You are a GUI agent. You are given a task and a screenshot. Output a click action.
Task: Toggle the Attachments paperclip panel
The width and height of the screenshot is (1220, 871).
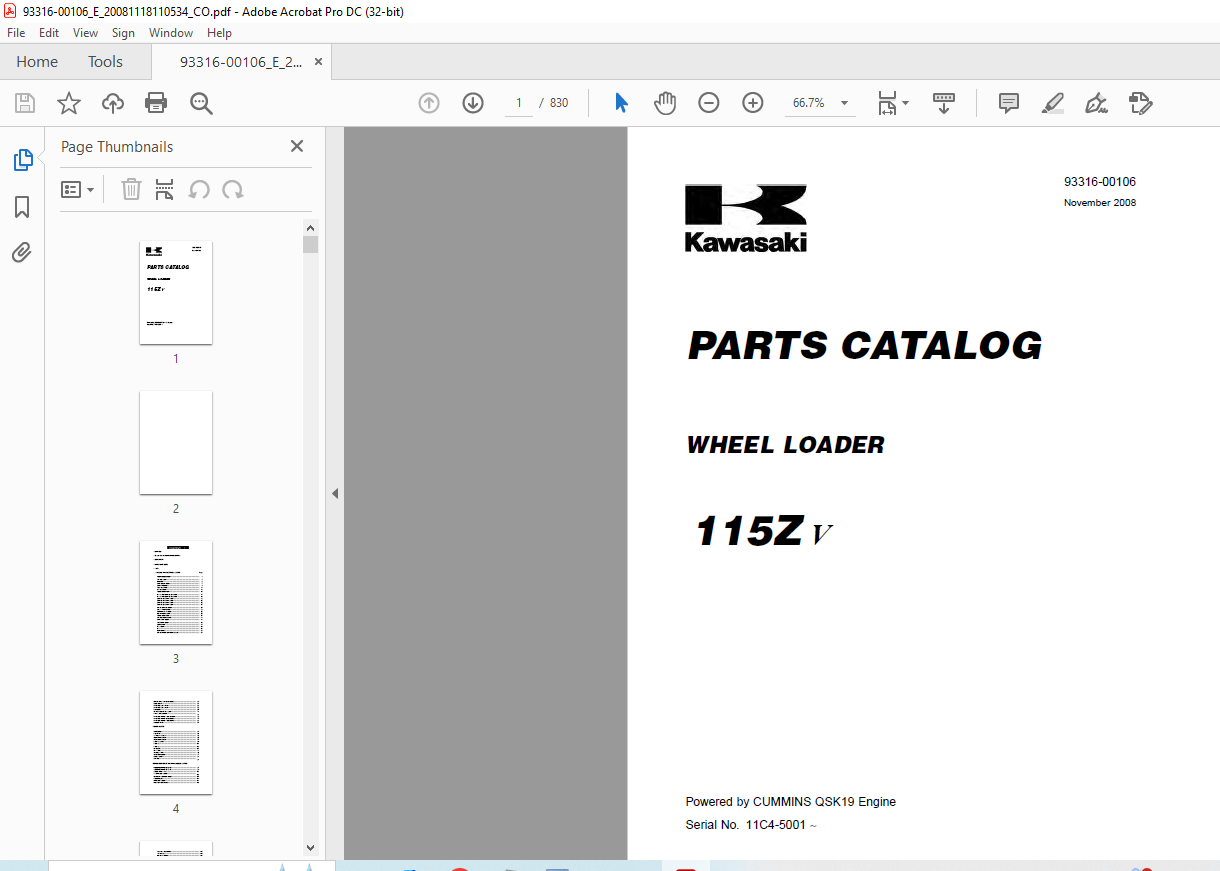[x=22, y=252]
